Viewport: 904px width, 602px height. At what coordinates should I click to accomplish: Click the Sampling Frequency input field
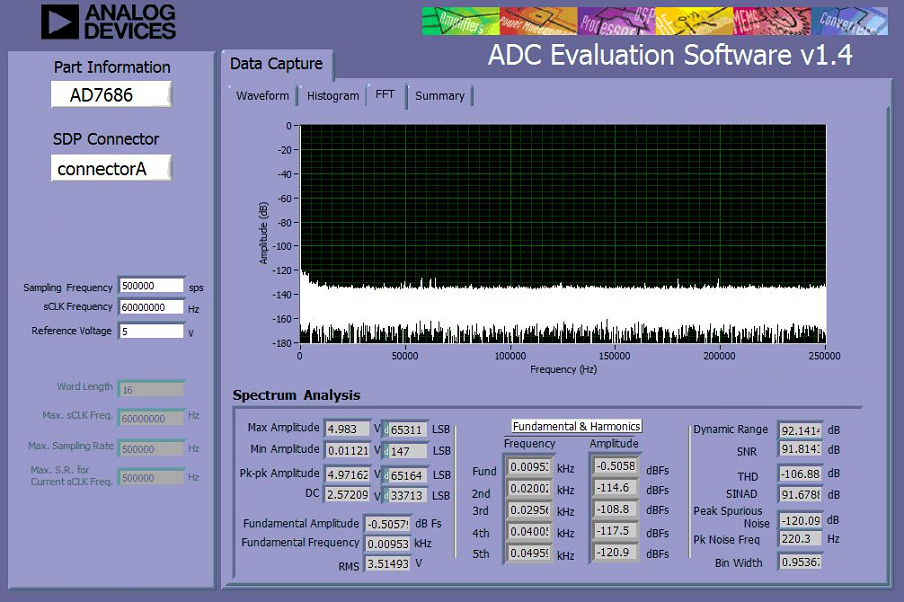click(x=152, y=285)
